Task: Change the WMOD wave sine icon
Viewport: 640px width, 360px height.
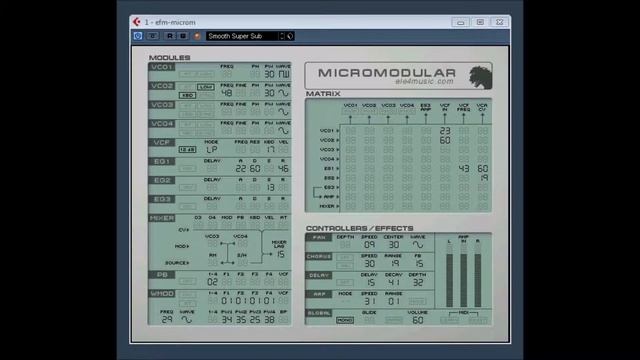Action: click(x=187, y=320)
